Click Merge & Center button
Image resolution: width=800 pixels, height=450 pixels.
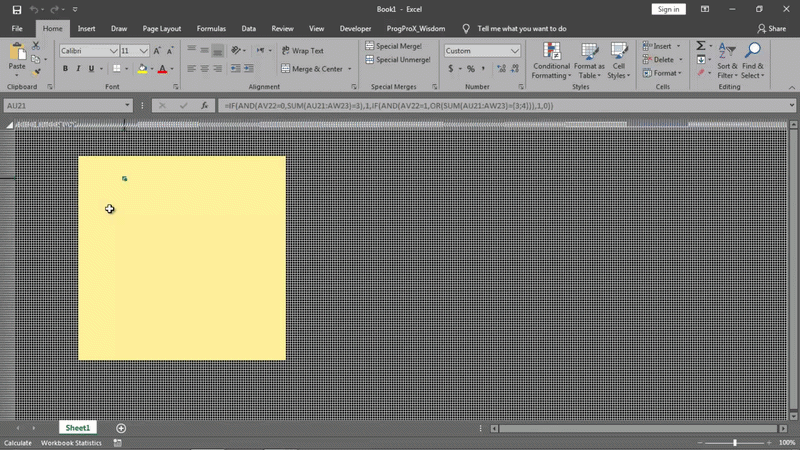coord(312,69)
